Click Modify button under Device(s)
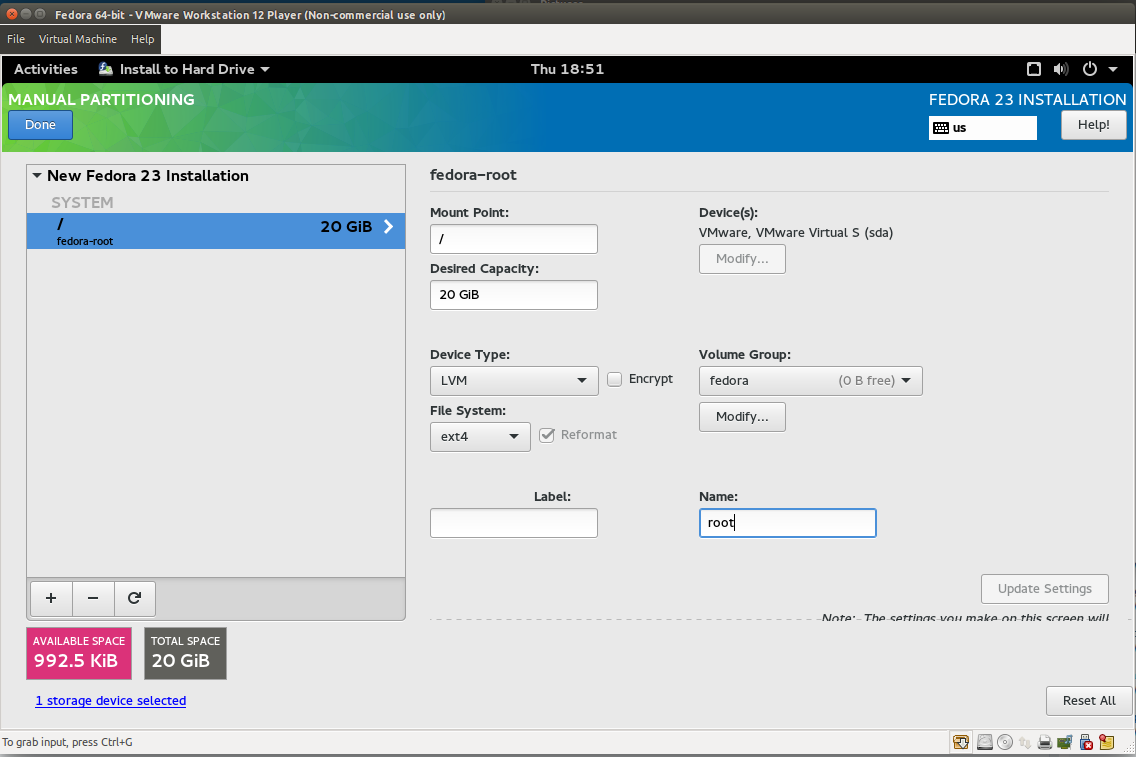The width and height of the screenshot is (1136, 757). 742,259
